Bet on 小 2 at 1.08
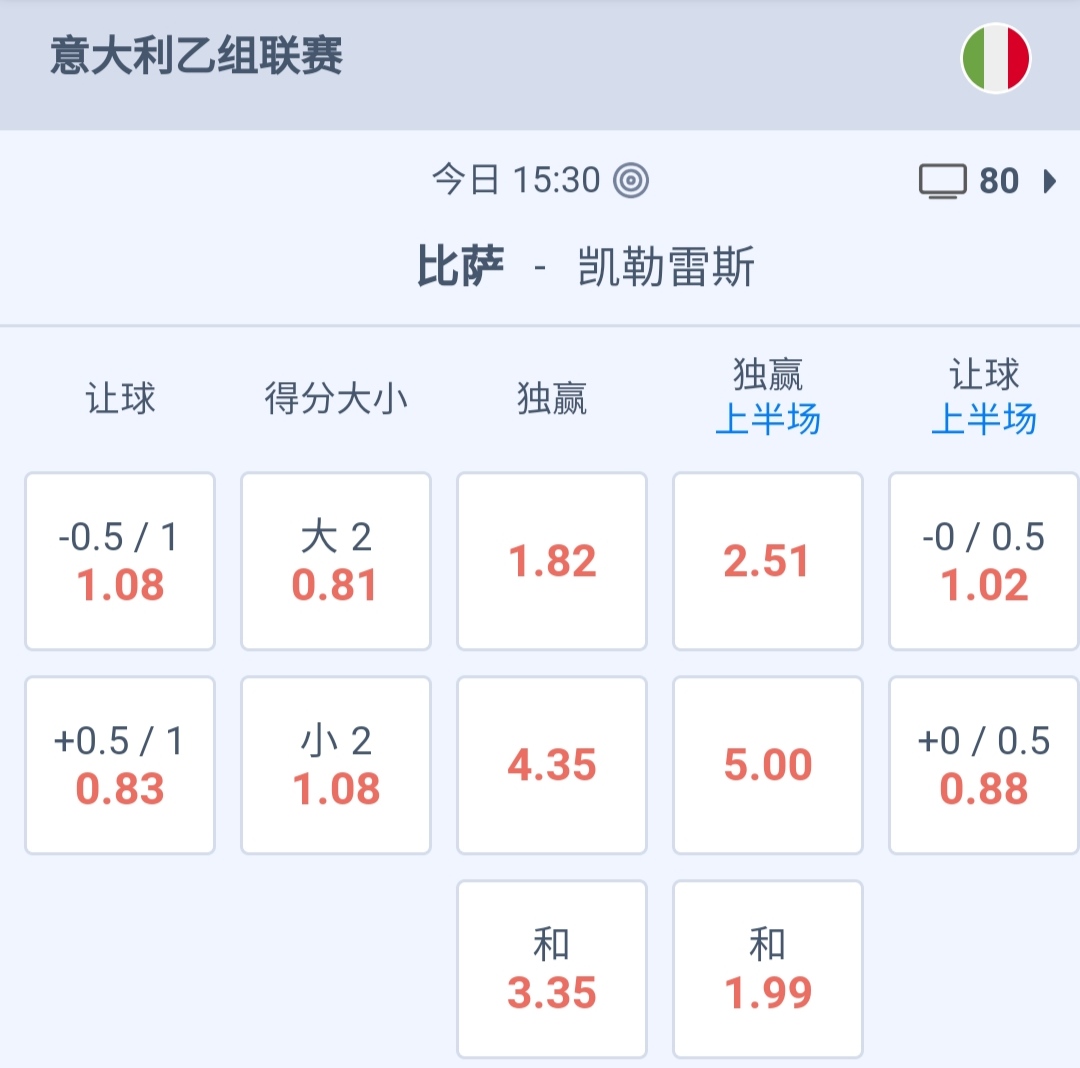The width and height of the screenshot is (1080, 1068). (336, 765)
